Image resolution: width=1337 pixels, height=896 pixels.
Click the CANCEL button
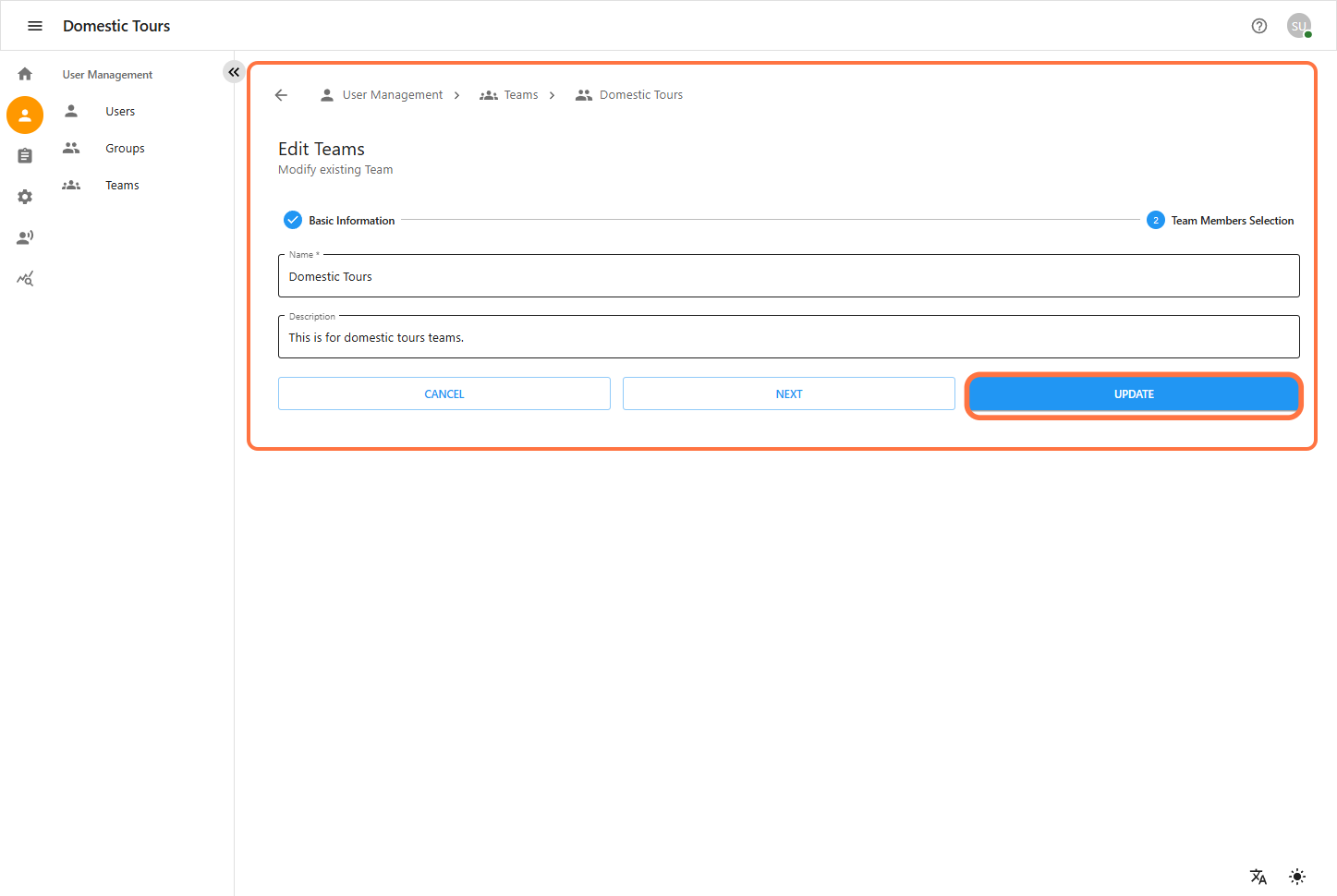tap(444, 394)
